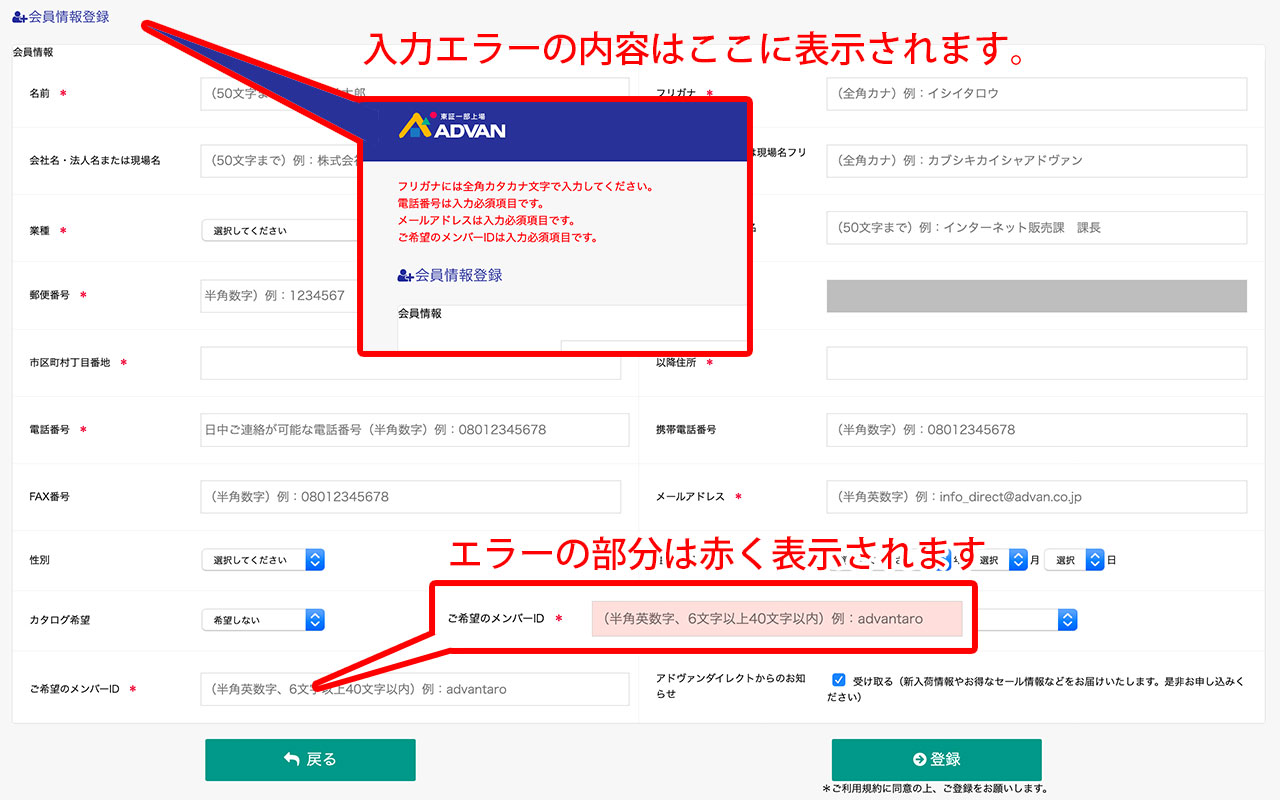This screenshot has height=800, width=1280.
Task: Choose birth day from the 日 dropdown
Action: click(1073, 560)
